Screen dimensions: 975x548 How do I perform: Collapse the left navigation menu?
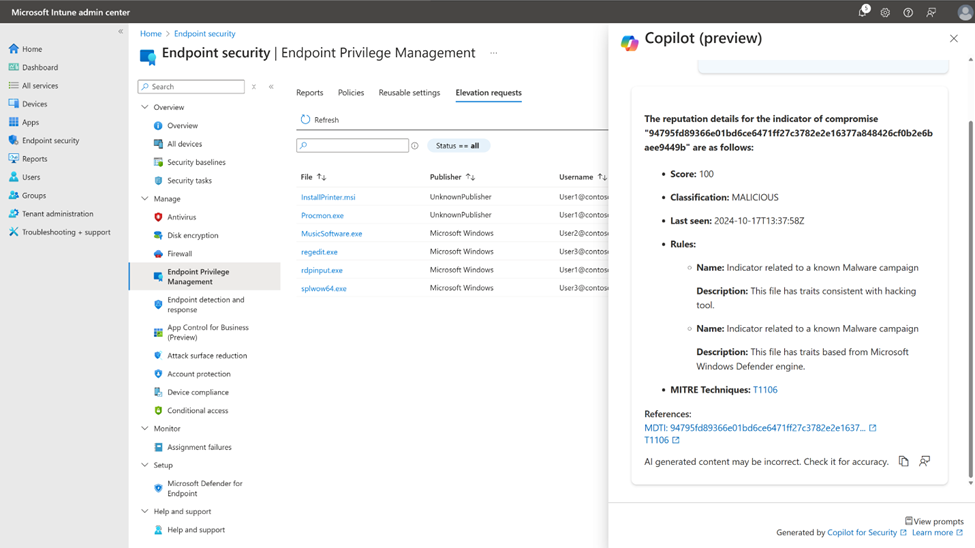(x=121, y=31)
